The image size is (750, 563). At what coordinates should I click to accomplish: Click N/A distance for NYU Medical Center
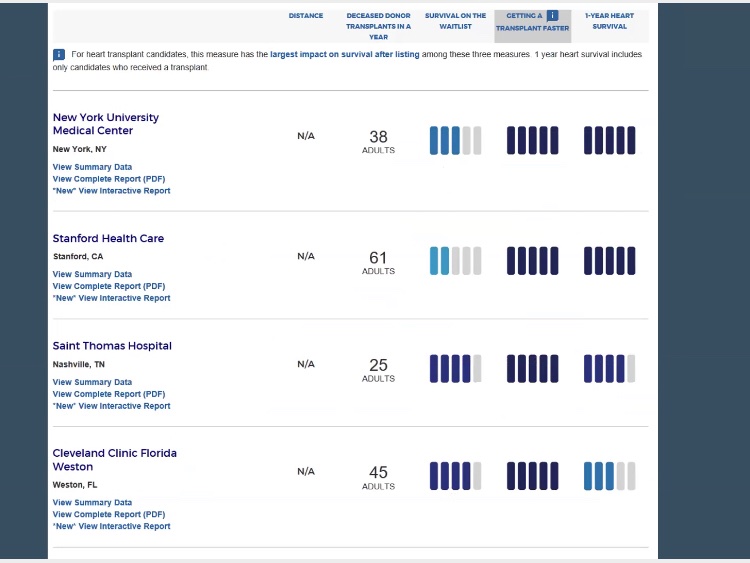(306, 136)
